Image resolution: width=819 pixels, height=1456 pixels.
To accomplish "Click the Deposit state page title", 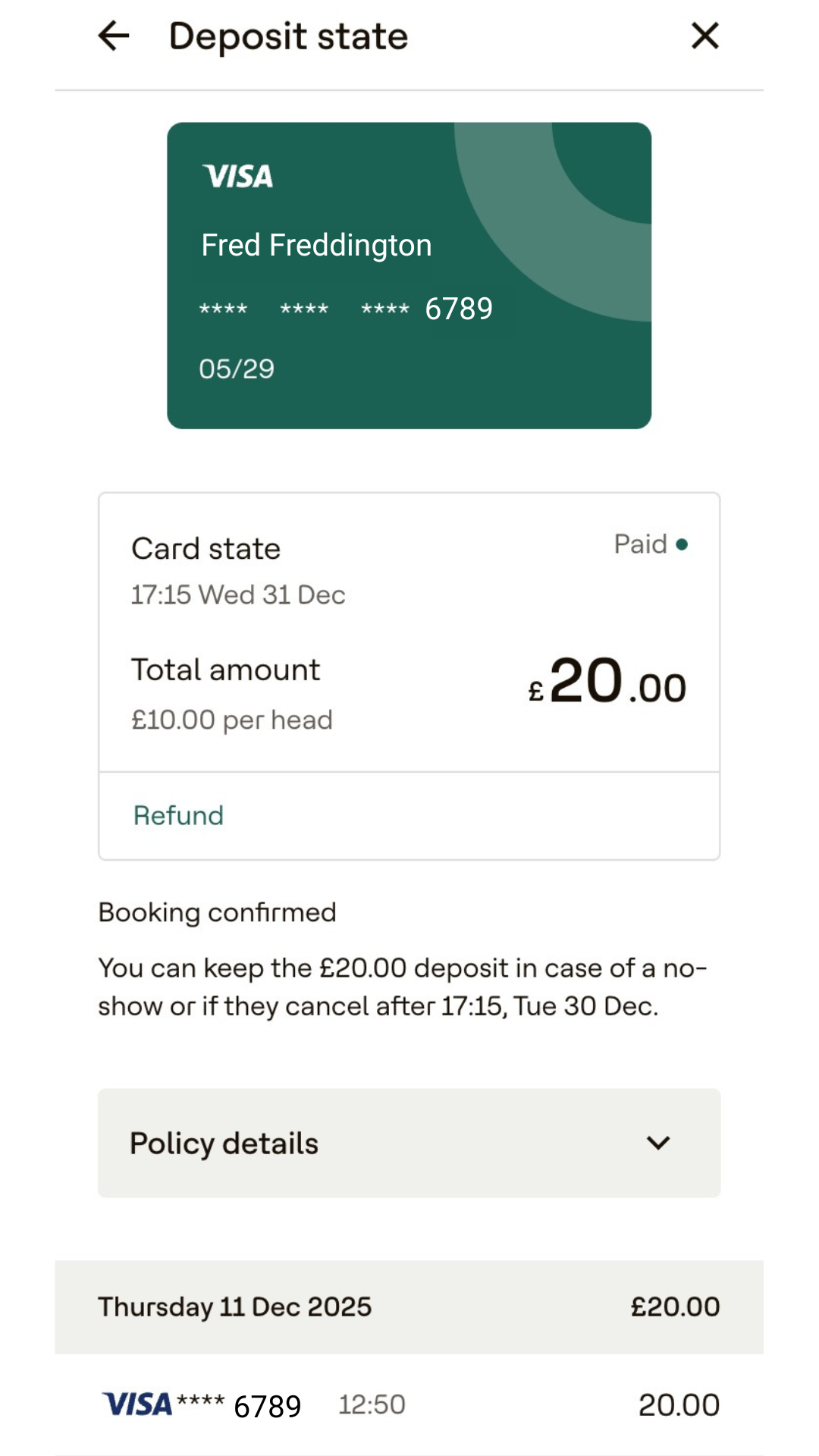I will click(x=288, y=36).
